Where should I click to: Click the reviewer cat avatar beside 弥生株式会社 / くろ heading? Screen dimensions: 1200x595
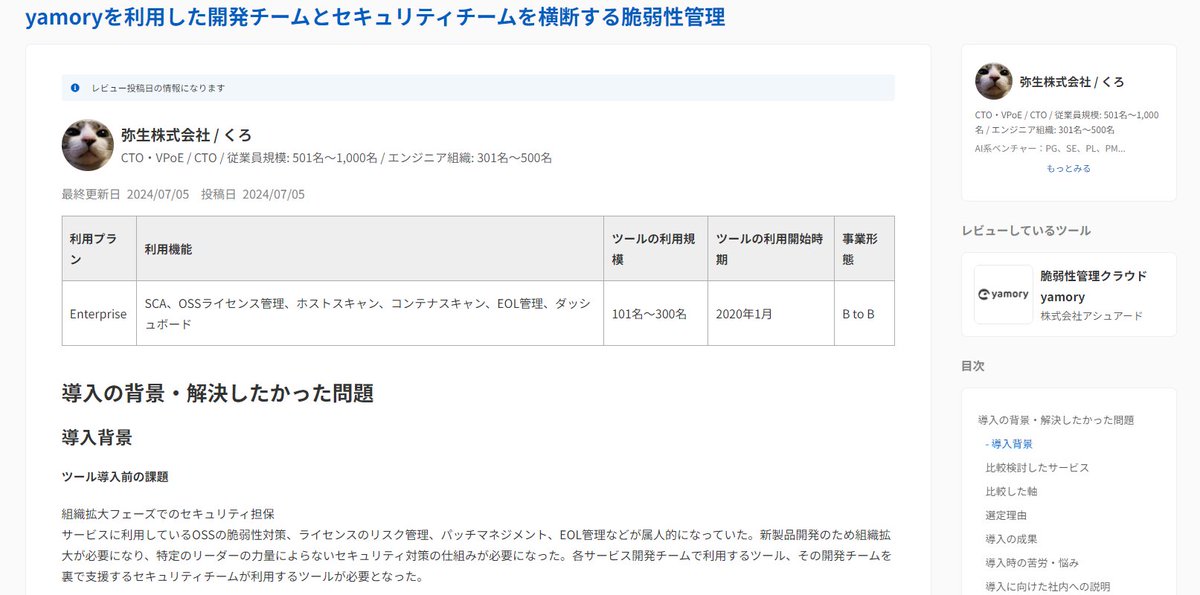(x=88, y=145)
